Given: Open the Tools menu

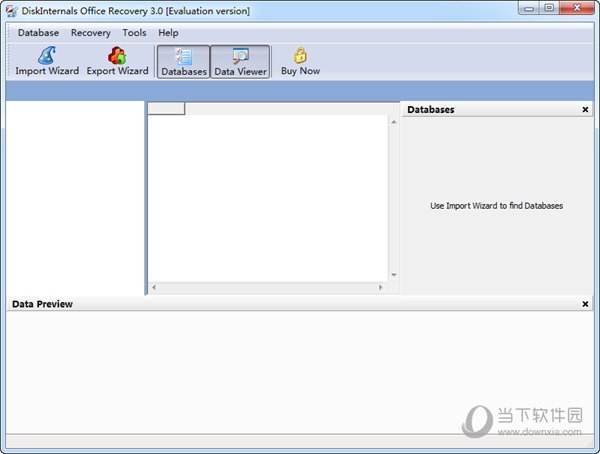Looking at the screenshot, I should pos(134,33).
